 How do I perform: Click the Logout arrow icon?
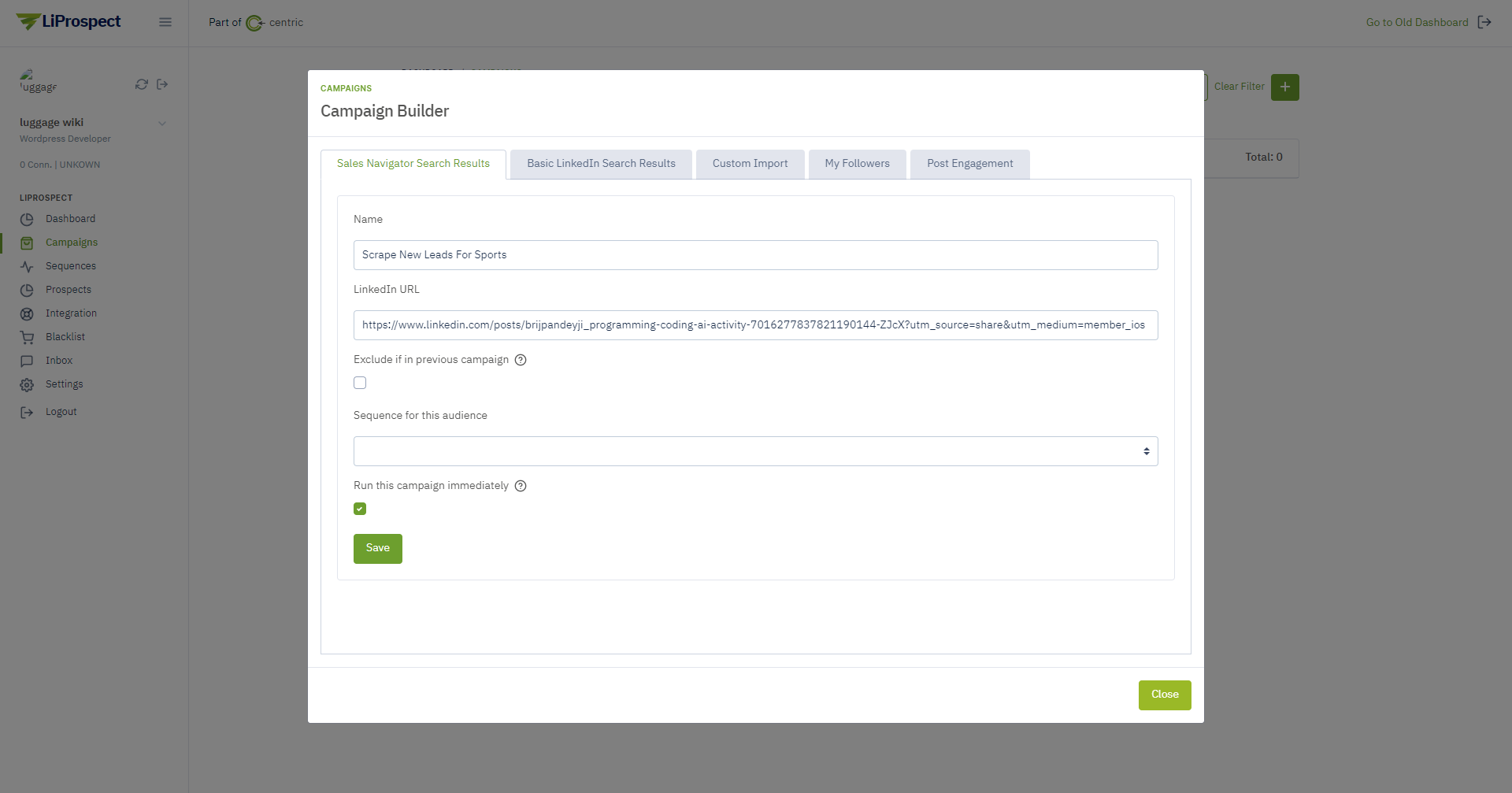click(x=27, y=413)
